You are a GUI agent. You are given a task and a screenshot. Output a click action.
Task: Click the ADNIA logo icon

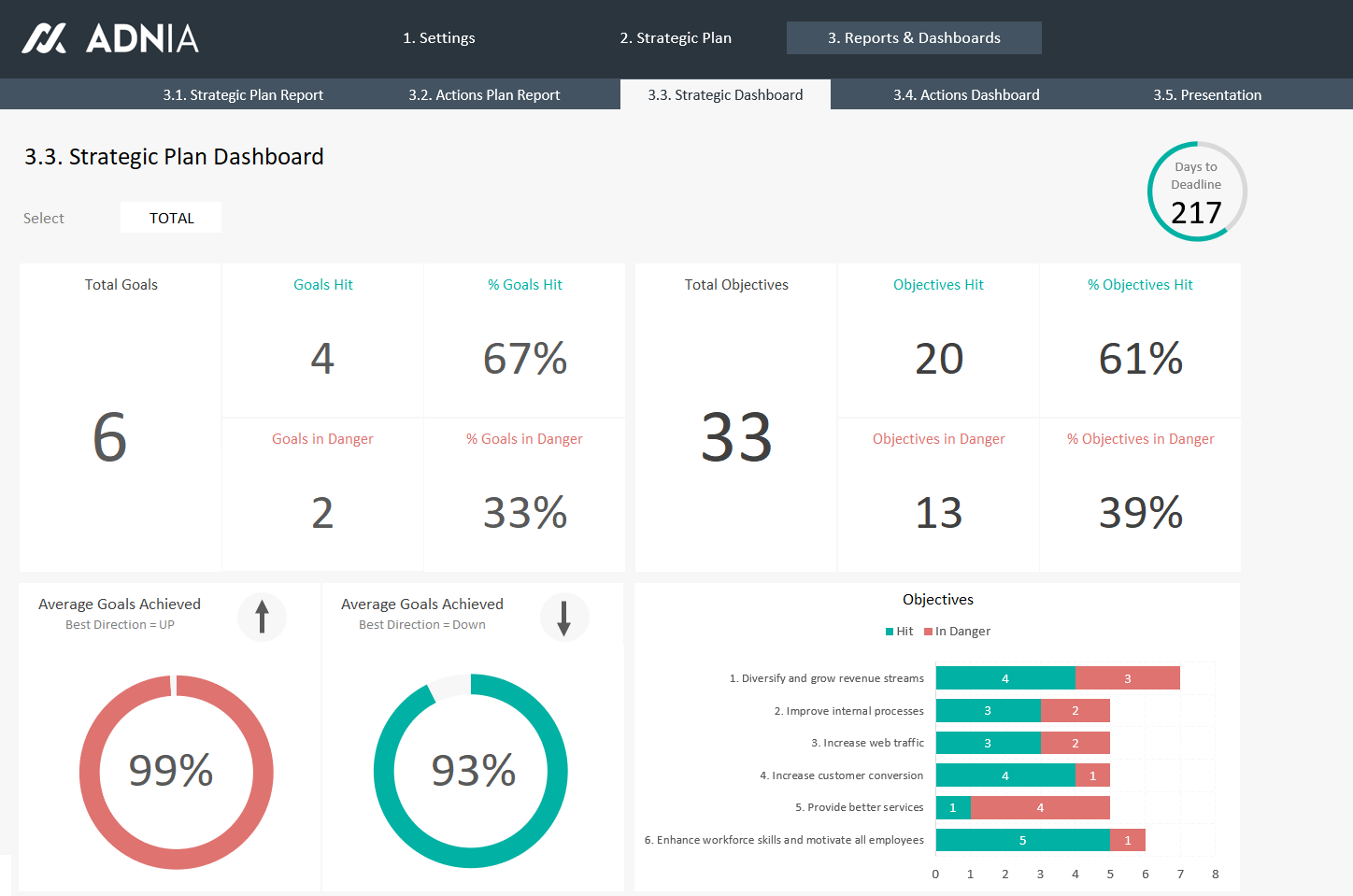pos(44,38)
